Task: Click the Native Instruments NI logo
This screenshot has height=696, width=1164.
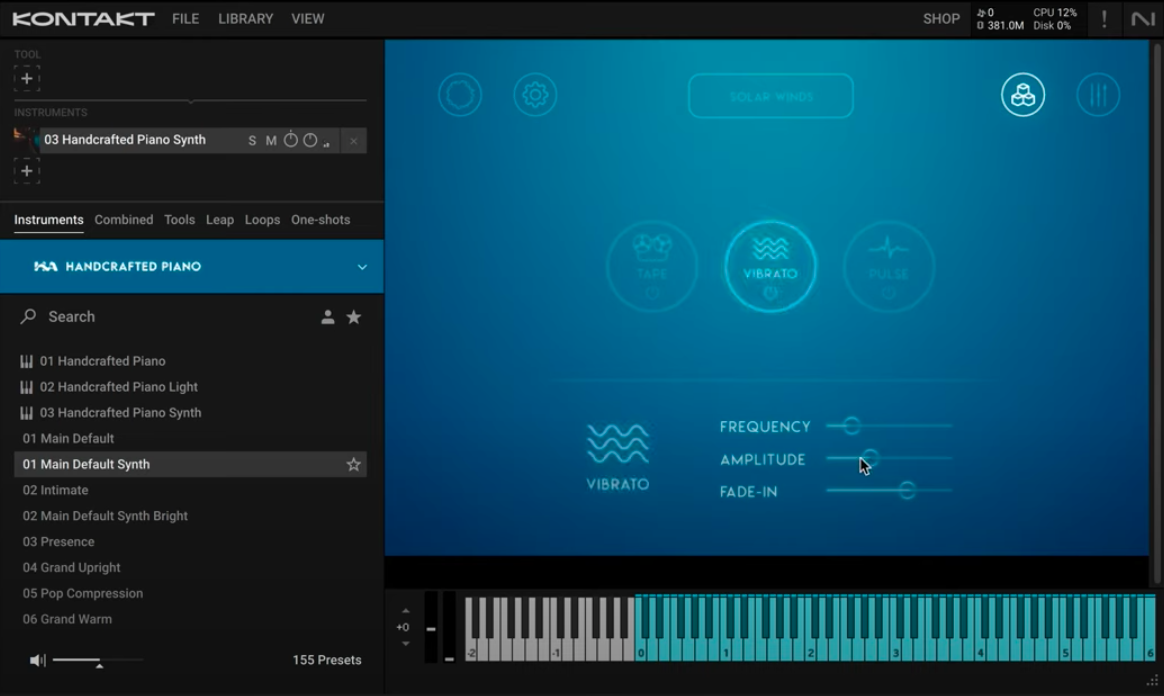Action: click(x=1142, y=19)
